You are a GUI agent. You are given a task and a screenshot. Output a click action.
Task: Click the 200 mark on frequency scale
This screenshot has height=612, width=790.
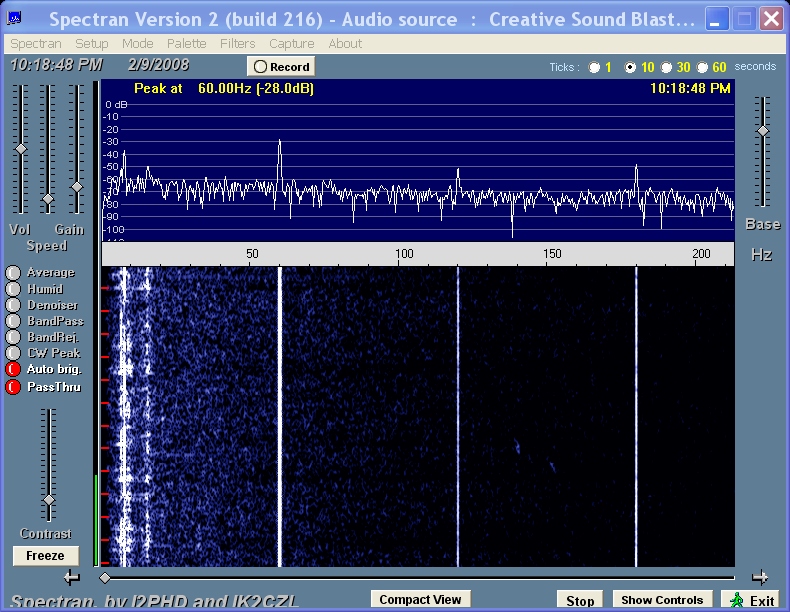[x=701, y=253]
